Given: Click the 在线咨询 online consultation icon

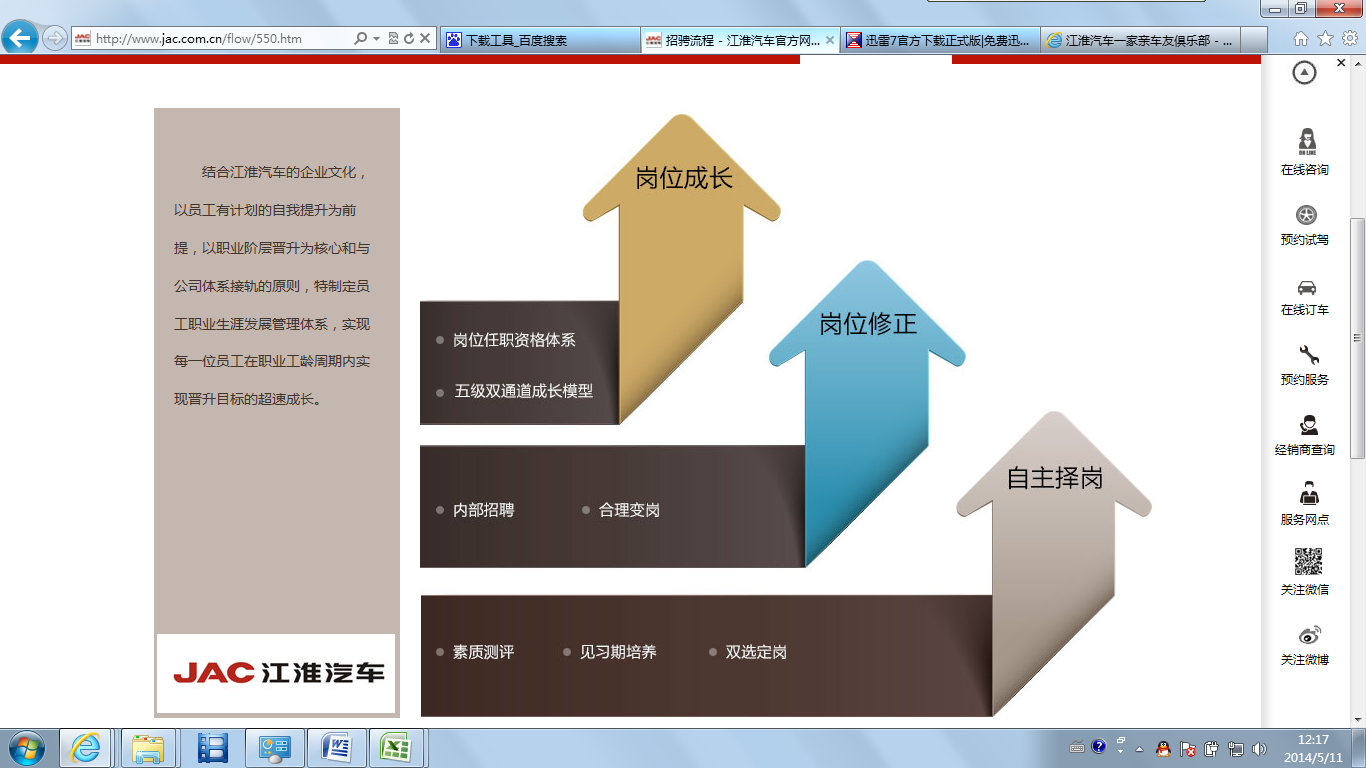Looking at the screenshot, I should (1305, 141).
